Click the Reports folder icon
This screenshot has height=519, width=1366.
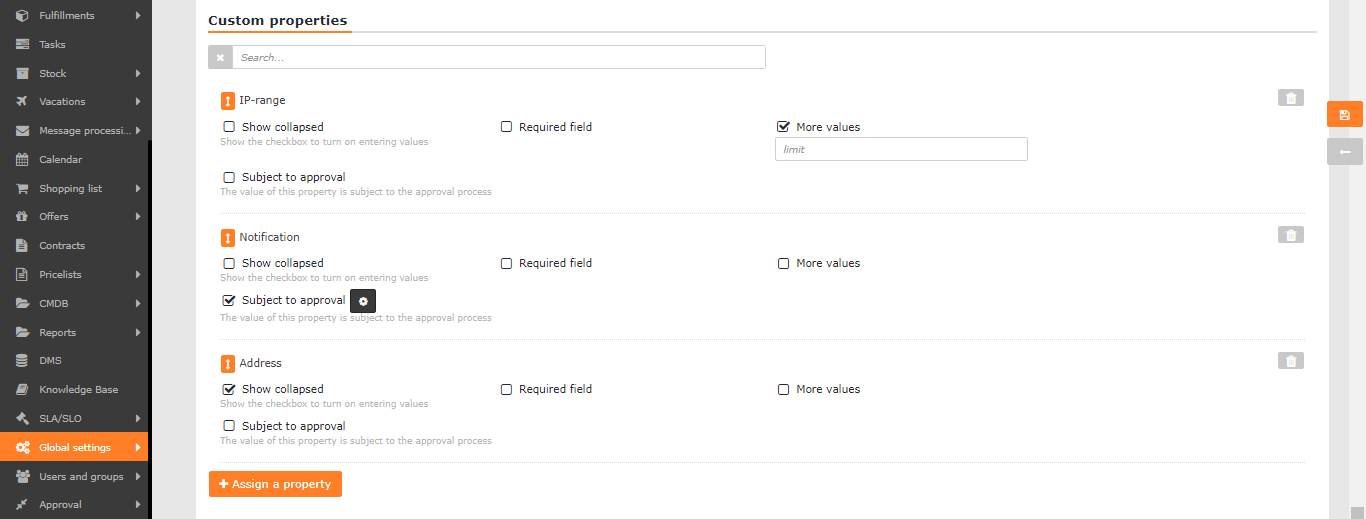[21, 332]
